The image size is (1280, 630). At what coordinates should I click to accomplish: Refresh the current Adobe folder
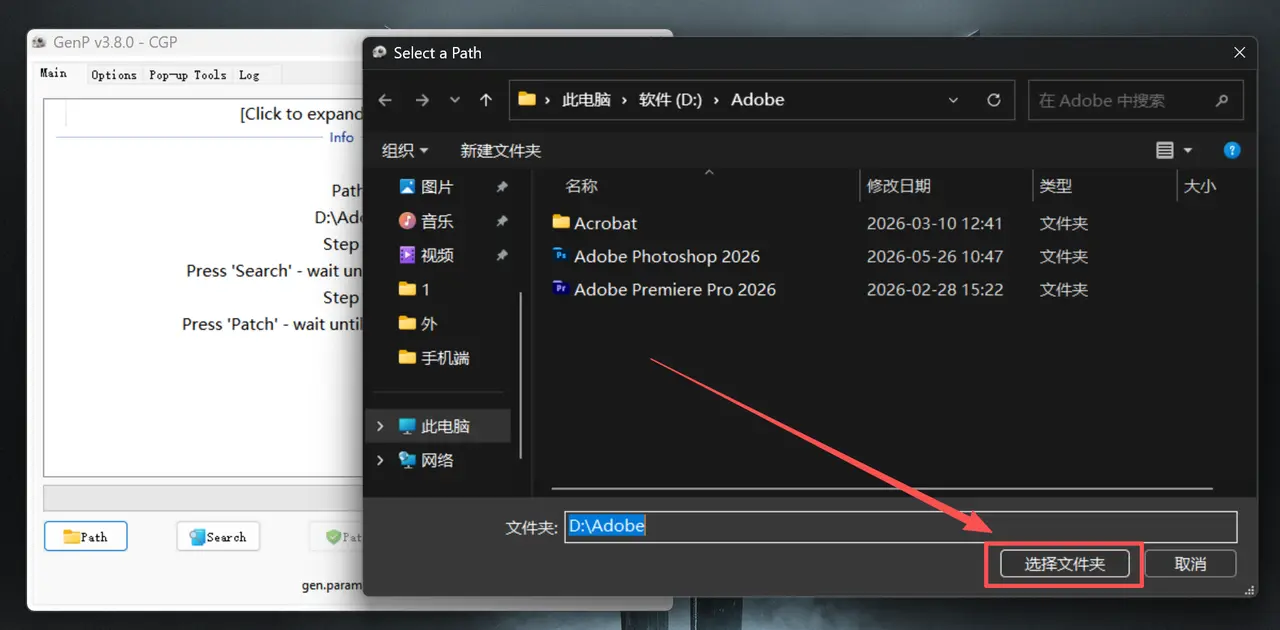(x=993, y=100)
